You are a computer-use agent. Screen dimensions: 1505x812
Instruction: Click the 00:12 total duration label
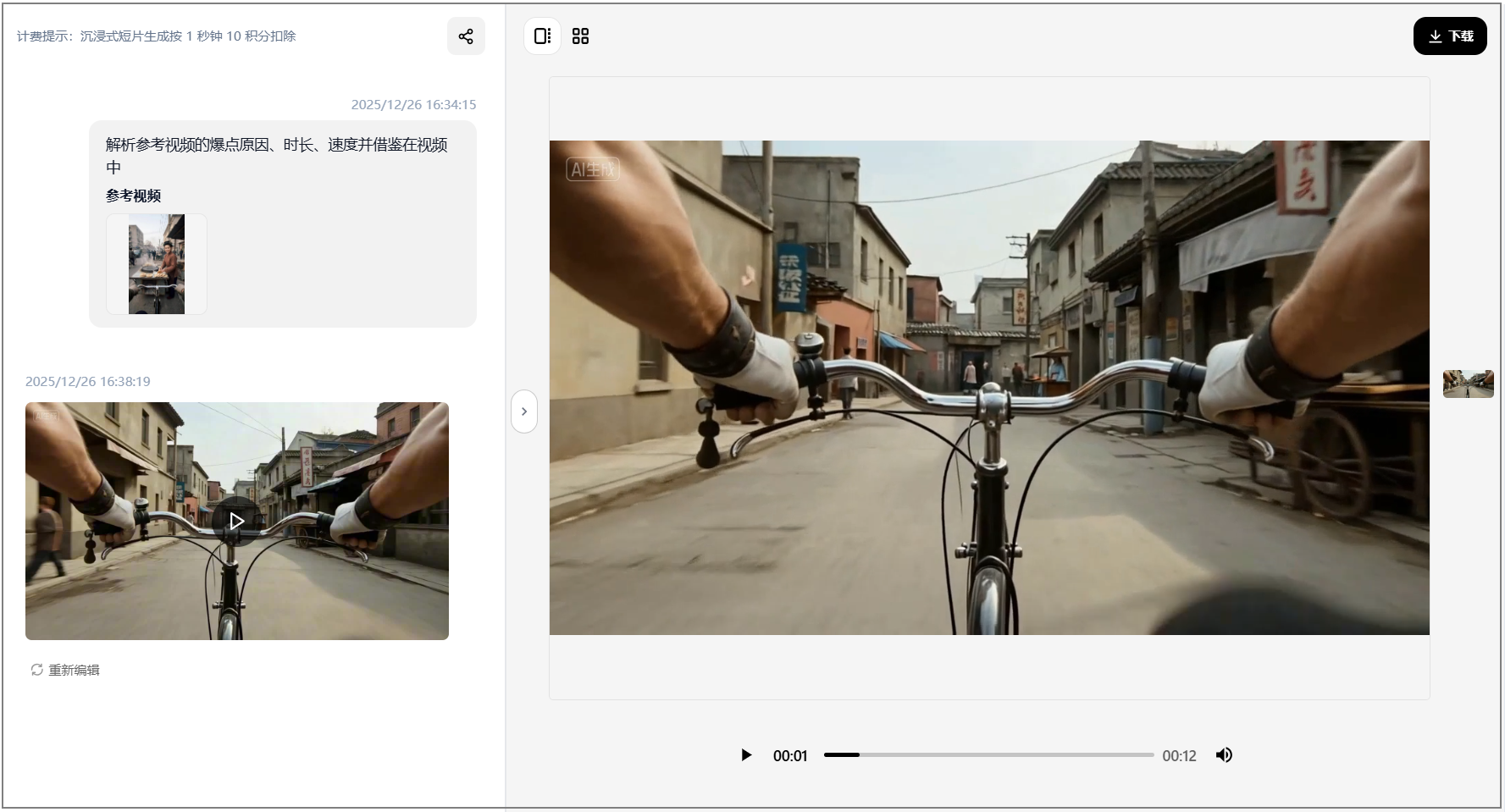coord(1178,756)
